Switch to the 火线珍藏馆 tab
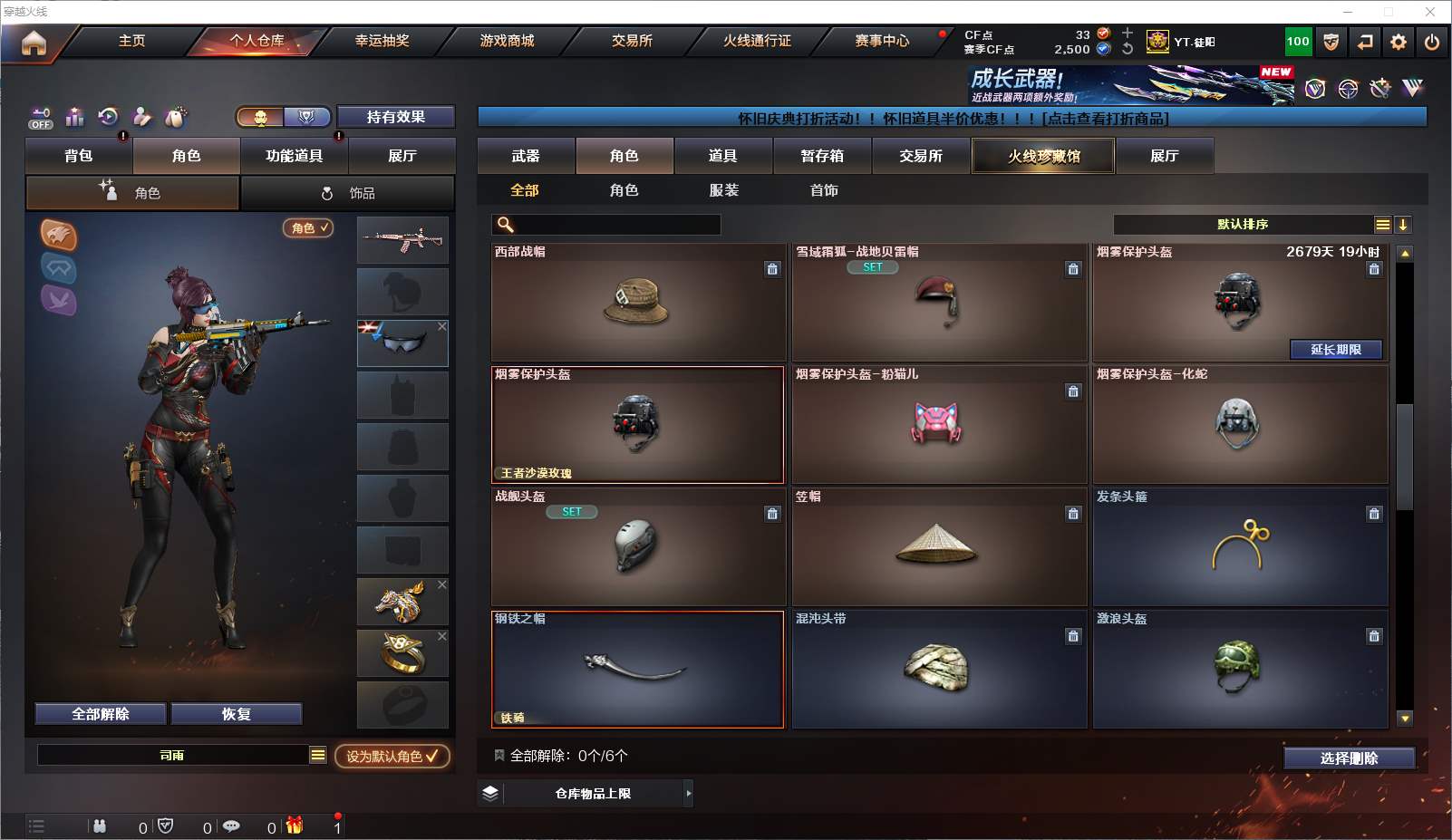 1043,156
